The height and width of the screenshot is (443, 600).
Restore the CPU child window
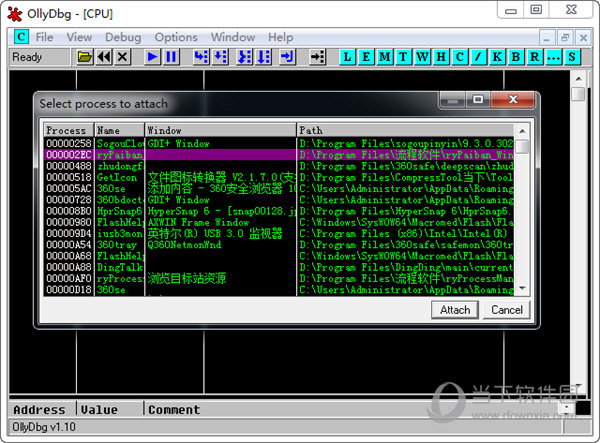point(565,37)
